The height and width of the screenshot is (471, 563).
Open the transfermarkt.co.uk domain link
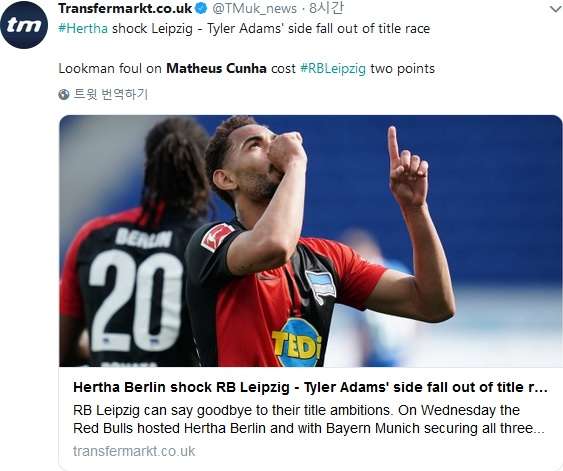[x=134, y=451]
